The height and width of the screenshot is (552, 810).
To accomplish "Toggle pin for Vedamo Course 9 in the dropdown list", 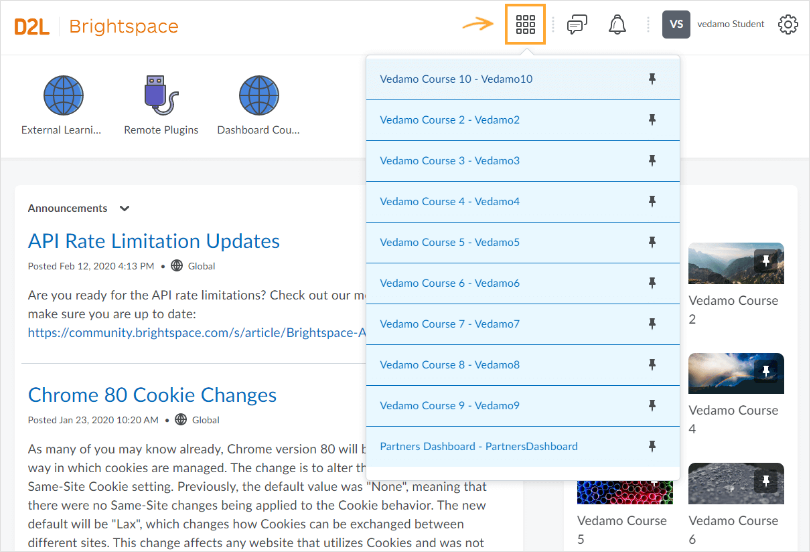I will pyautogui.click(x=652, y=405).
